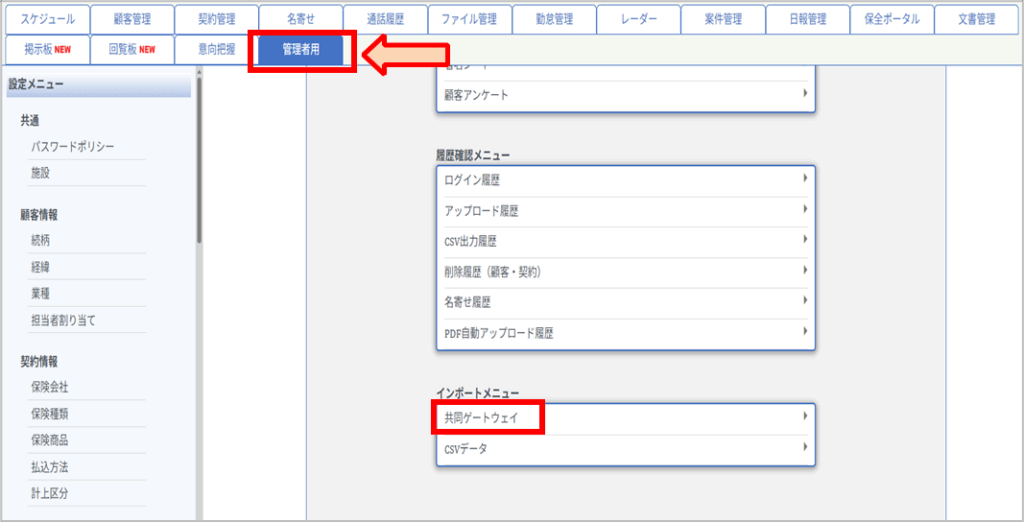The width and height of the screenshot is (1024, 522).
Task: Open the 顧客管理 tab
Action: [131, 19]
